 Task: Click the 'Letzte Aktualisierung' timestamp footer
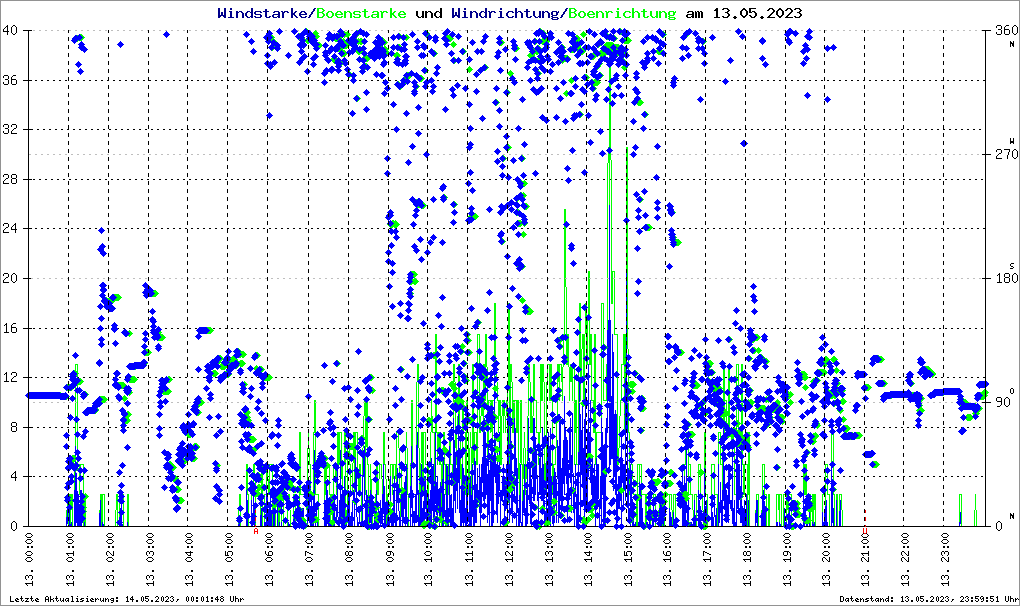point(127,599)
